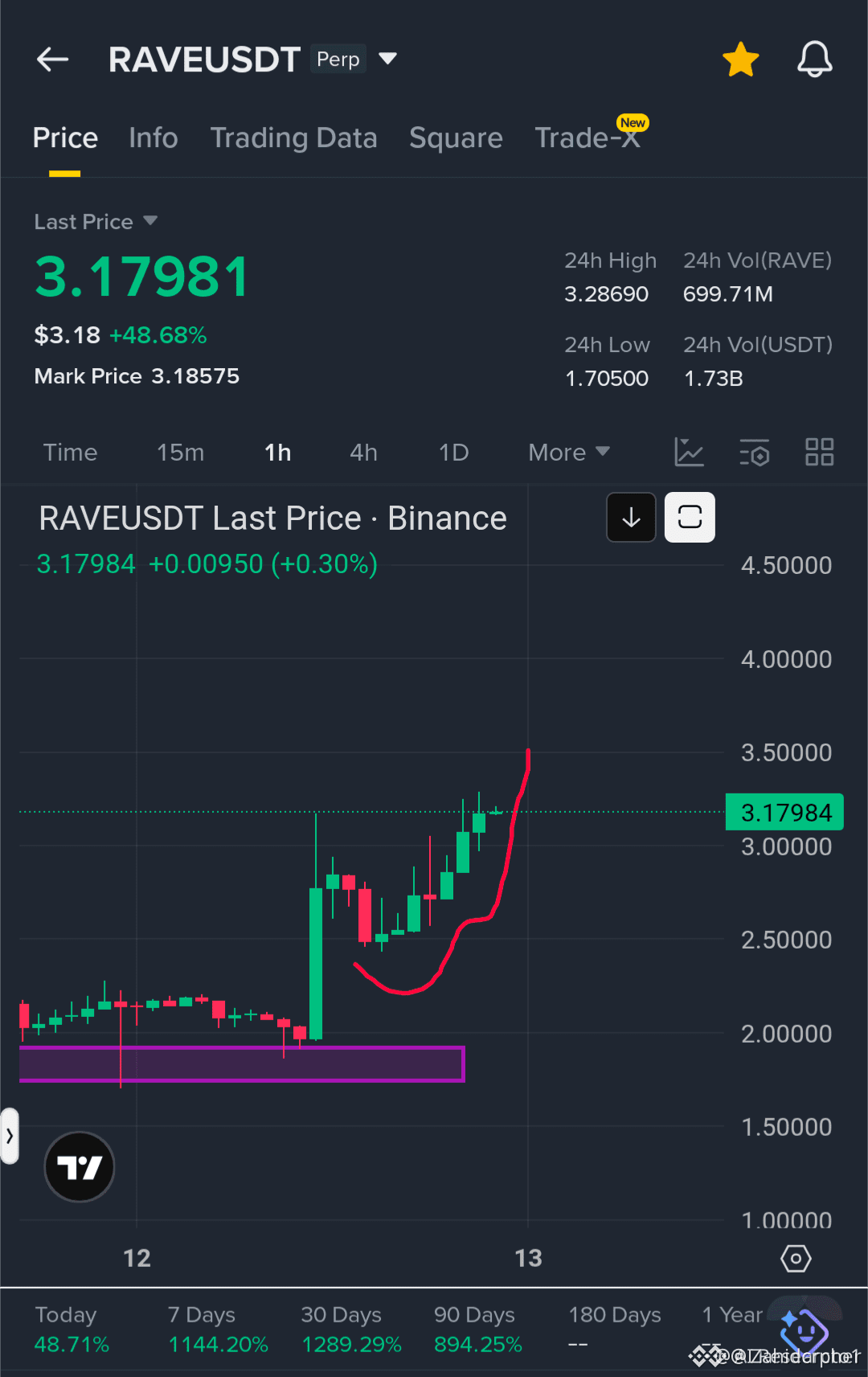Open the AI assistant robot icon
The width and height of the screenshot is (868, 1377).
point(805,1331)
